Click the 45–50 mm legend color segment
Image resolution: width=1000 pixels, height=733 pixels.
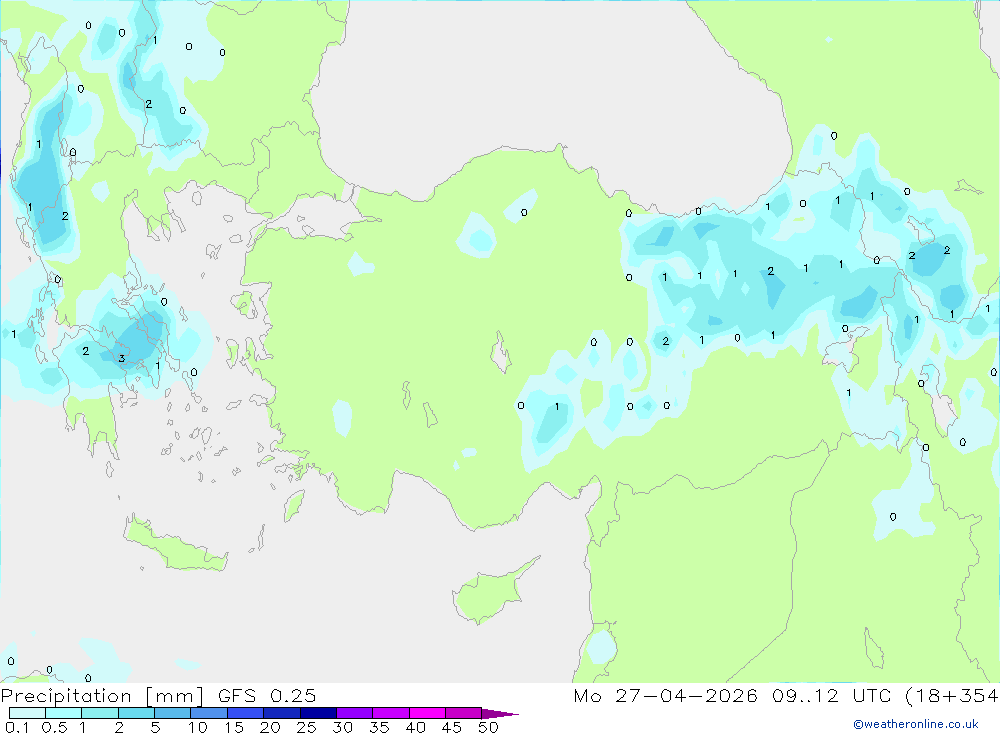click(x=463, y=713)
